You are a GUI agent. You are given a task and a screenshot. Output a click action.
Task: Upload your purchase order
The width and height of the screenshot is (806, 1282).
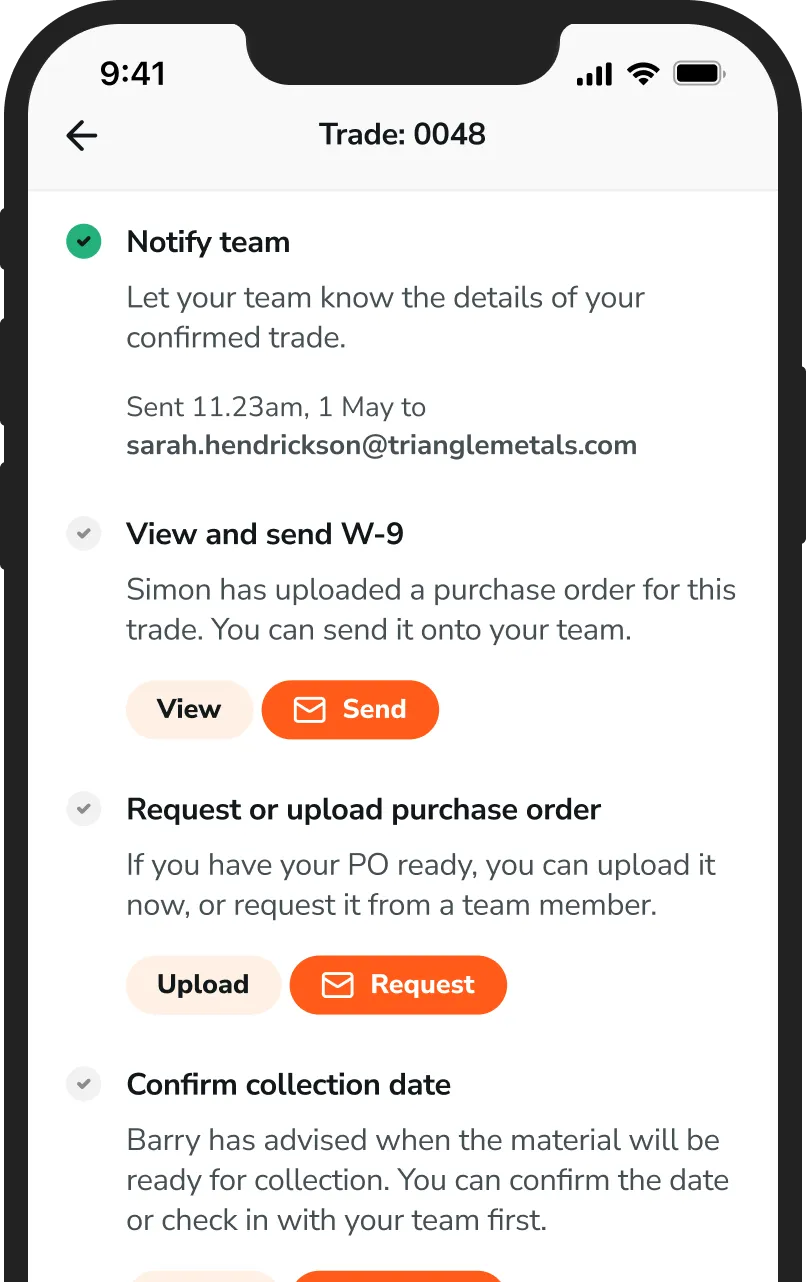click(x=203, y=985)
